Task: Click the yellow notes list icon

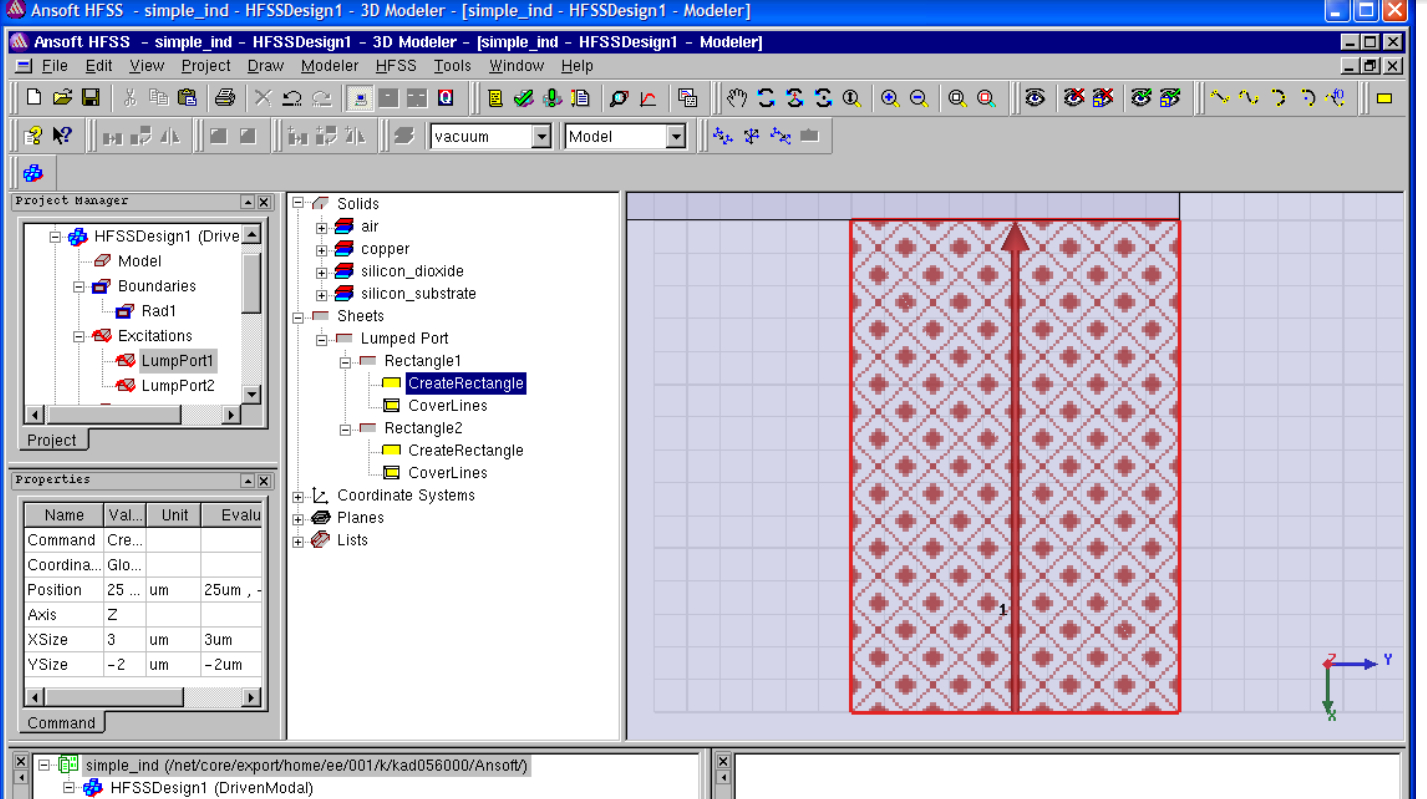Action: pyautogui.click(x=495, y=98)
